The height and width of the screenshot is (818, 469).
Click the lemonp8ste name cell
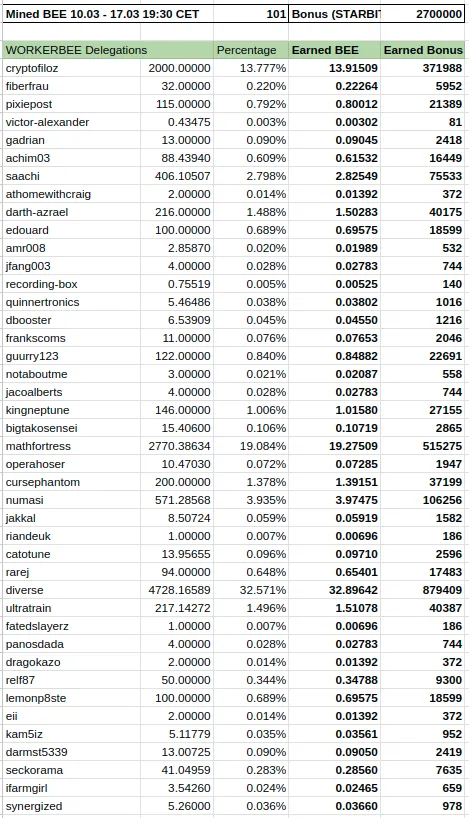tap(71, 698)
